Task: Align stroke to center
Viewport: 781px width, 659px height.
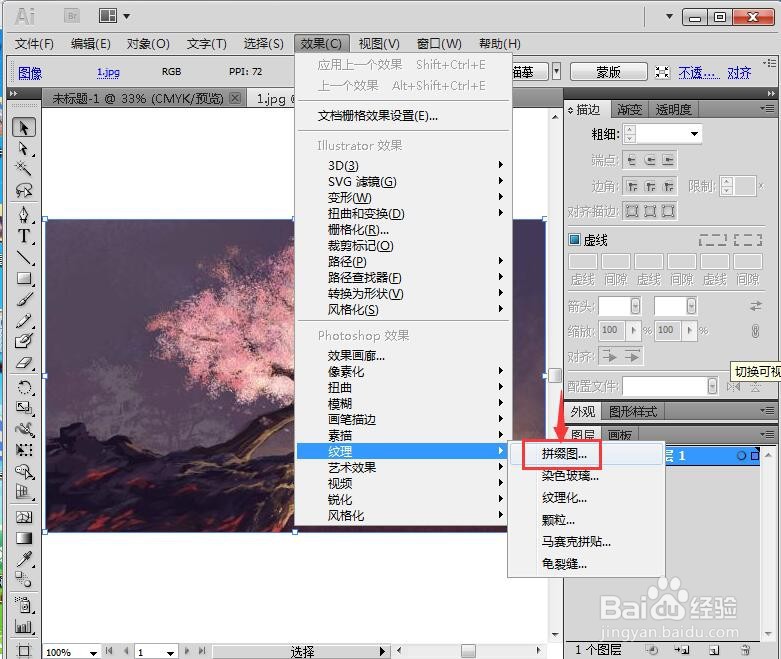Action: 632,211
